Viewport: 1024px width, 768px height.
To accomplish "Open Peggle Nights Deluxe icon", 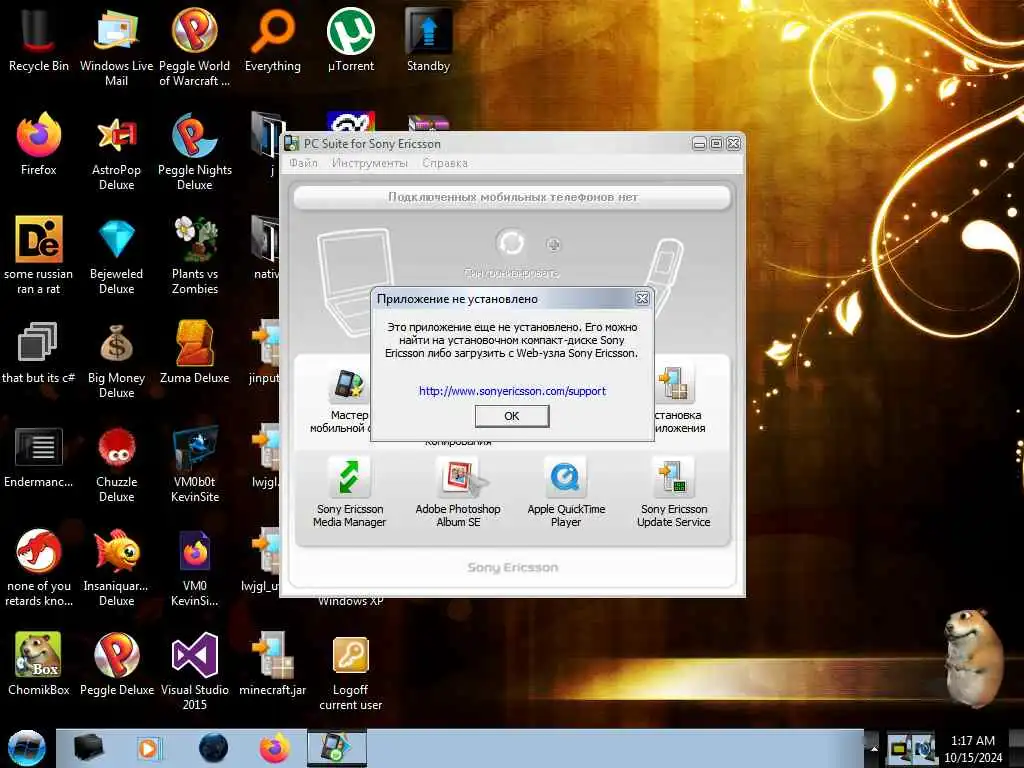I will (194, 135).
